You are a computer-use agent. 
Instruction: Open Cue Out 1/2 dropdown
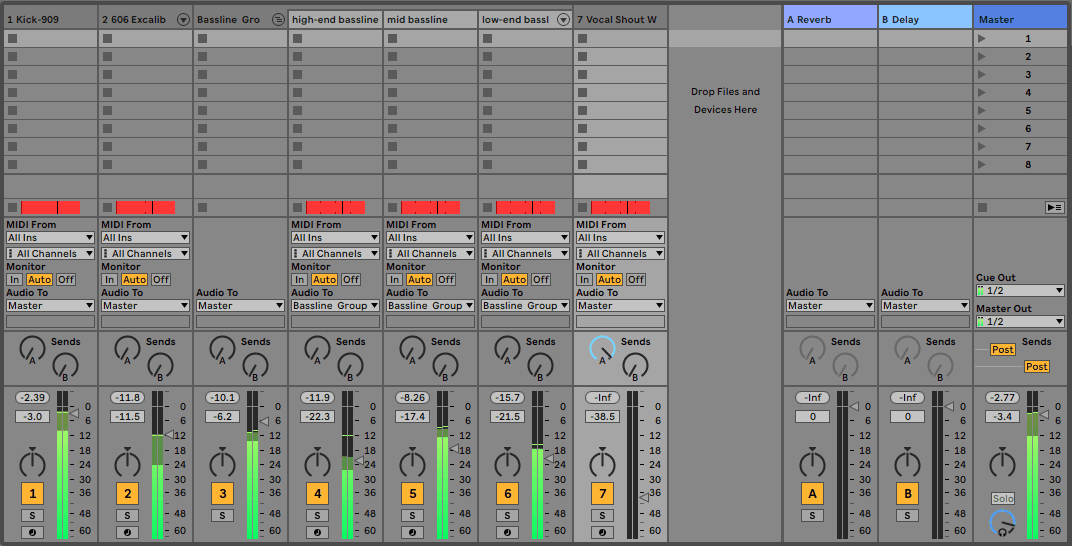click(x=1021, y=290)
